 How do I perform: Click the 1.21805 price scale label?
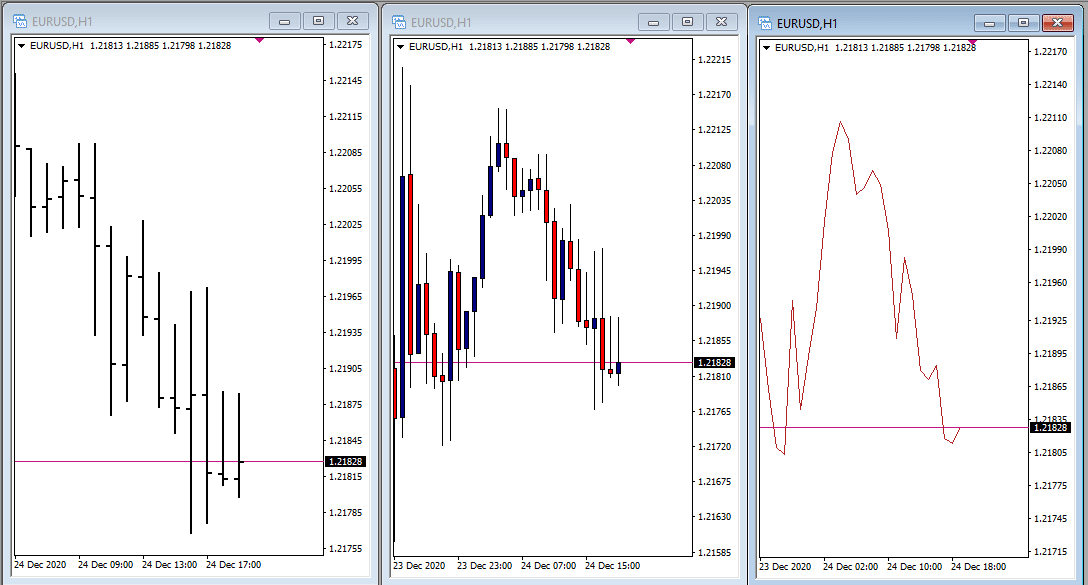(x=1051, y=452)
